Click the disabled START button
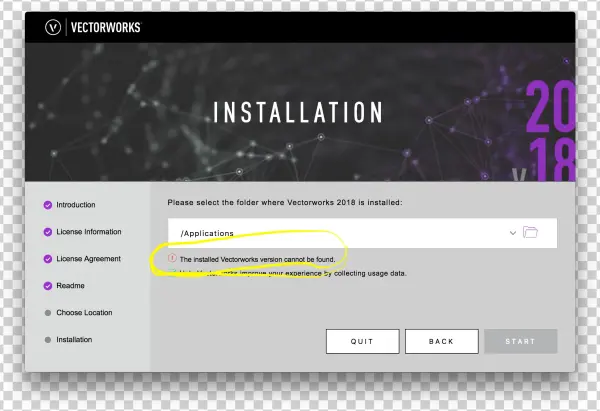This screenshot has width=600, height=411. pyautogui.click(x=520, y=341)
